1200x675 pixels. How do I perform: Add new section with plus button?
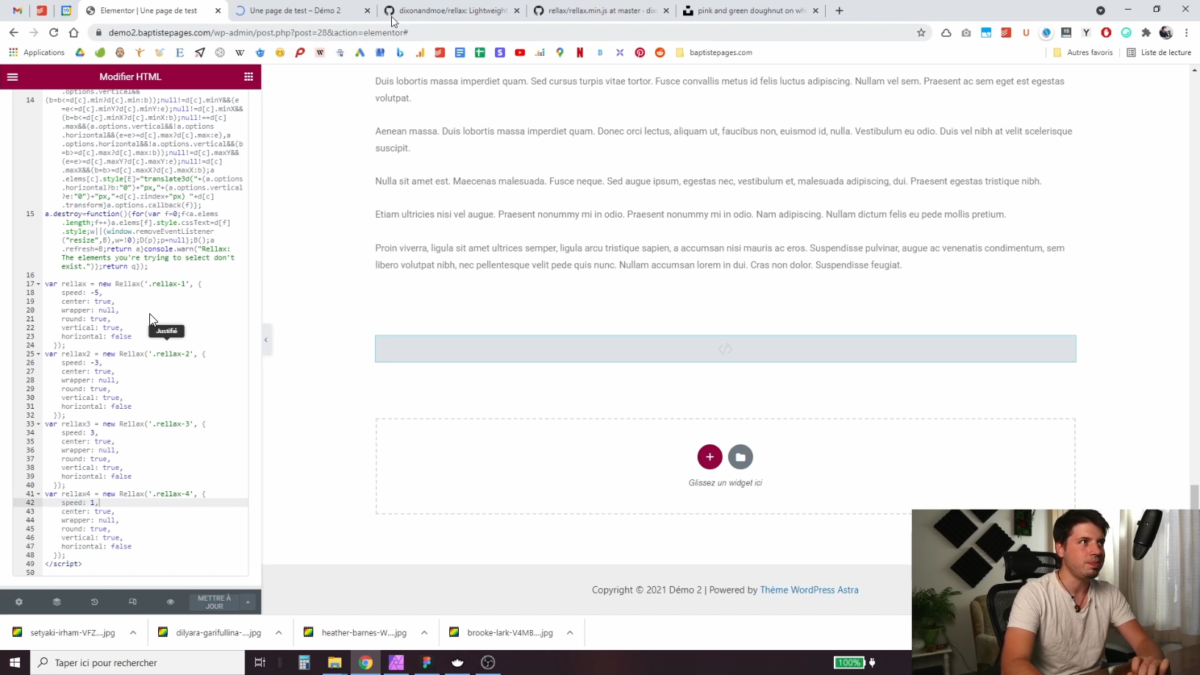pos(709,457)
